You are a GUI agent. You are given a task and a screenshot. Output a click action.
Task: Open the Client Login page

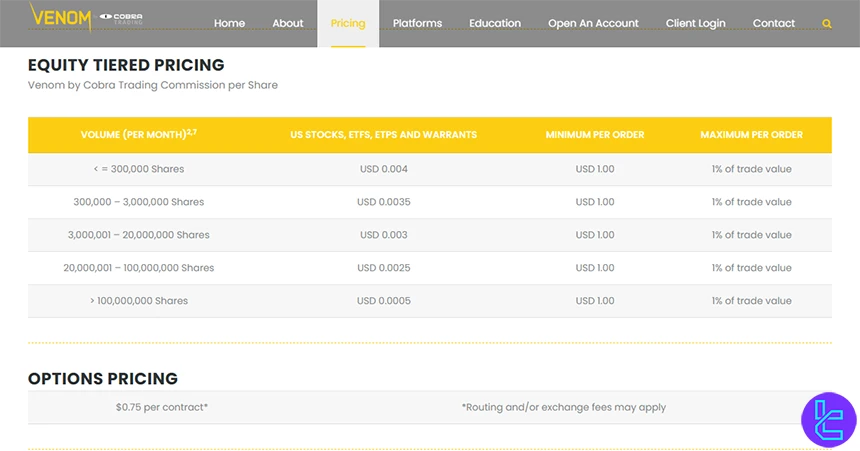click(695, 23)
